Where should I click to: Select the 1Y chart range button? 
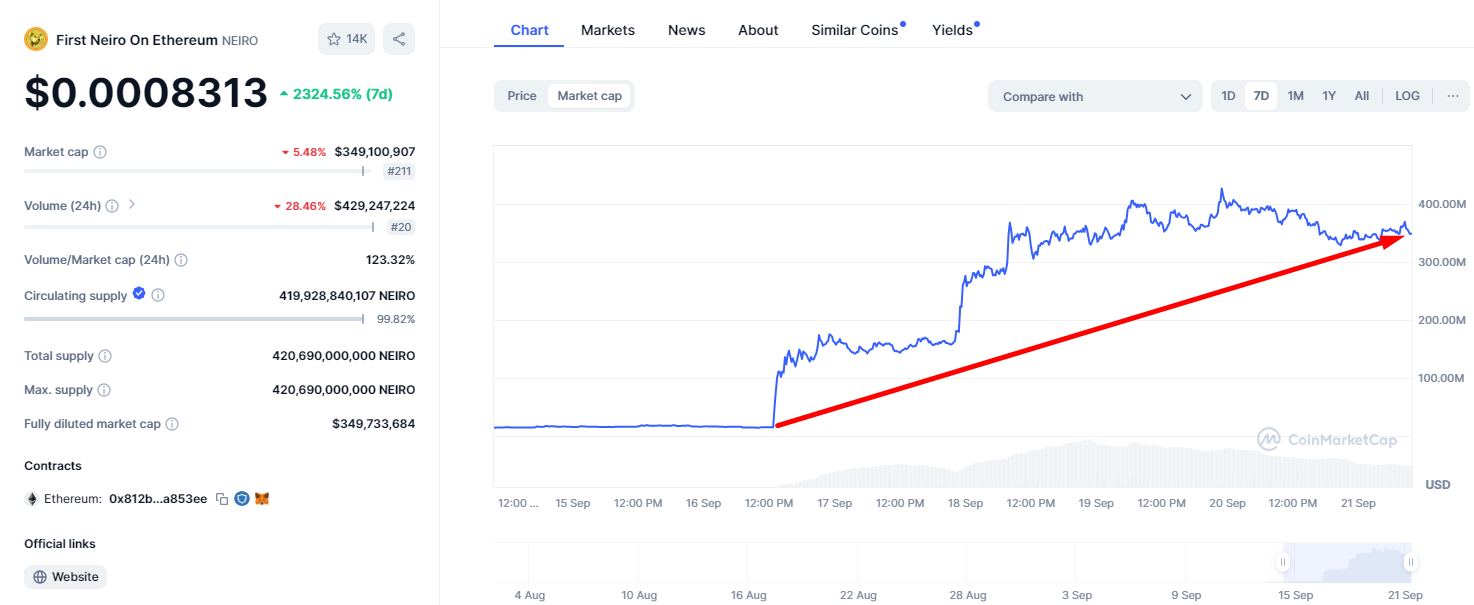point(1329,96)
